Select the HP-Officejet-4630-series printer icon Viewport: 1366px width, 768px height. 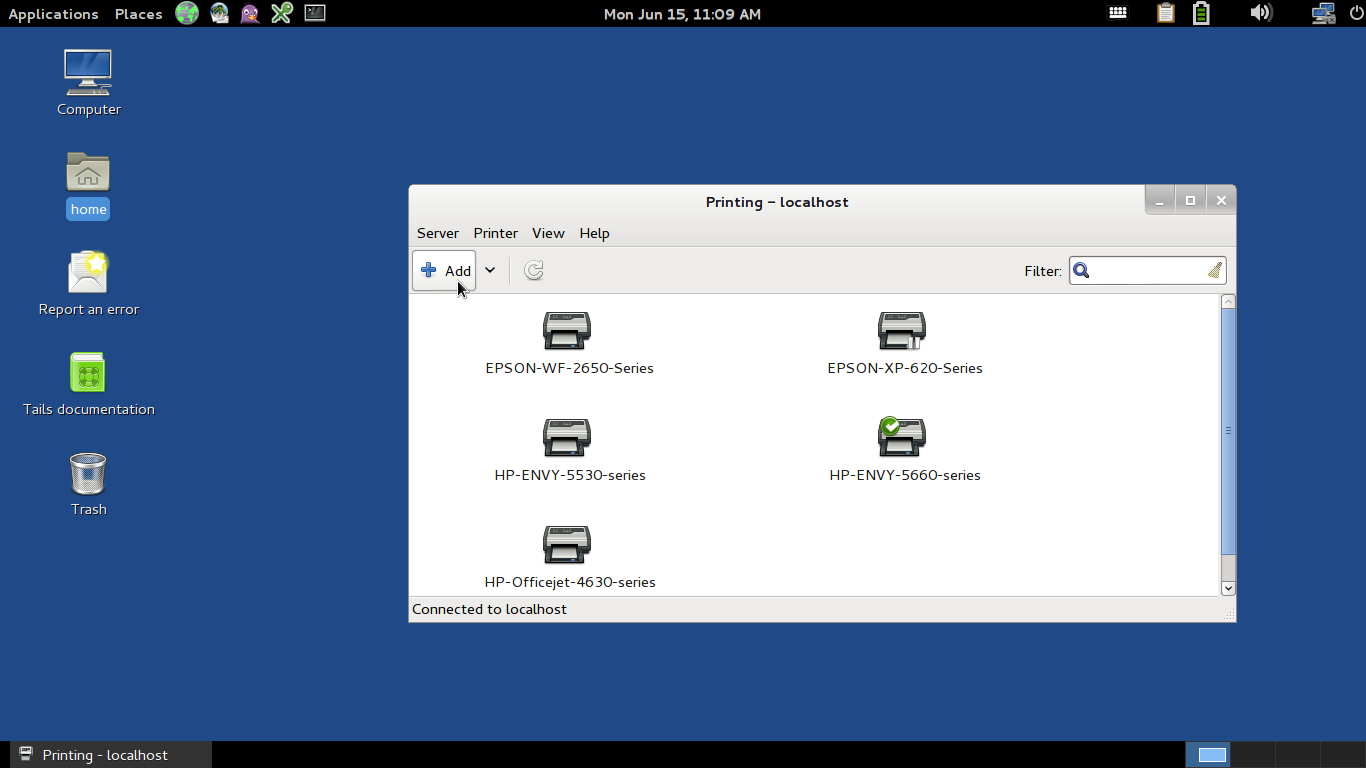[567, 545]
